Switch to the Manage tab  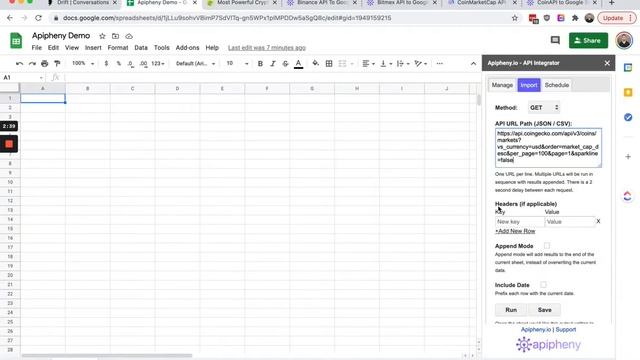click(502, 85)
